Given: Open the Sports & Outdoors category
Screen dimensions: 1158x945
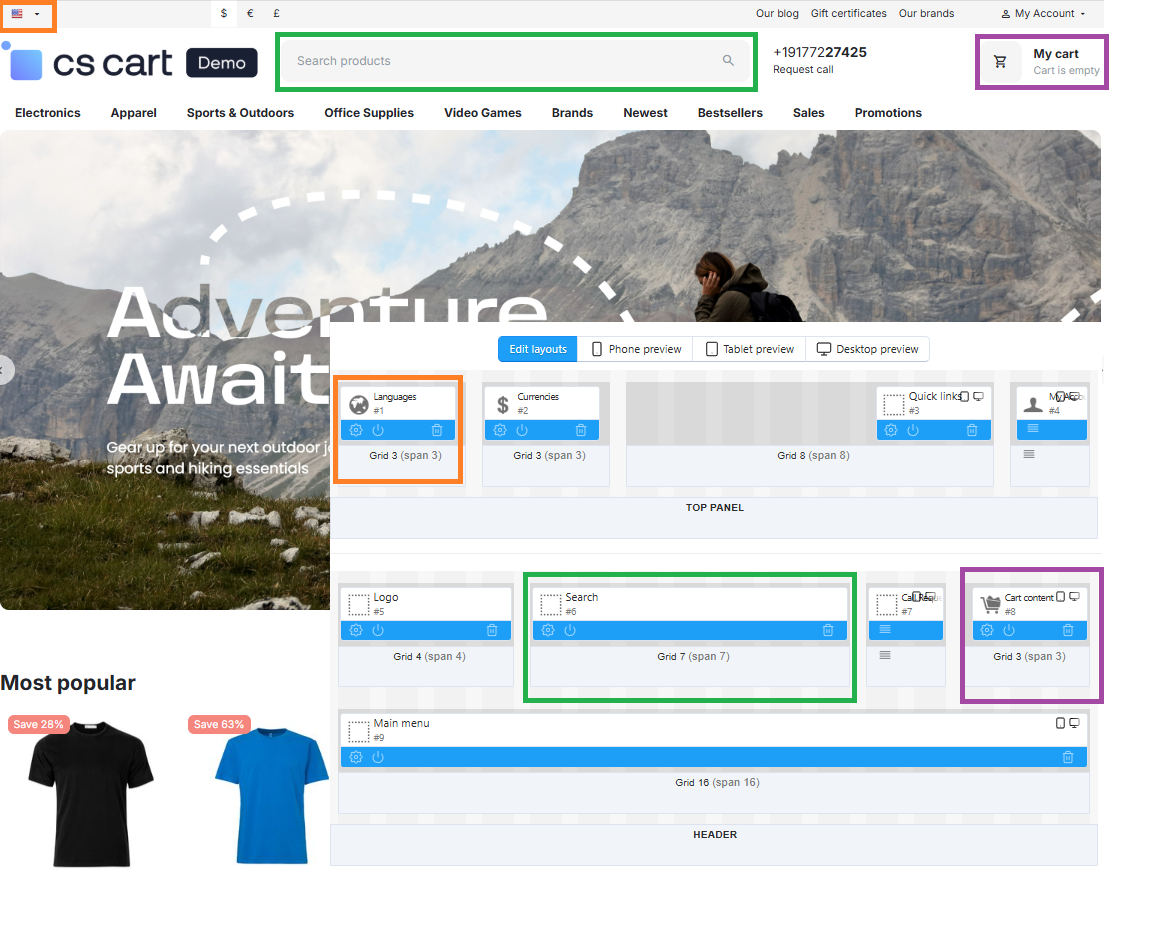Looking at the screenshot, I should [x=240, y=113].
